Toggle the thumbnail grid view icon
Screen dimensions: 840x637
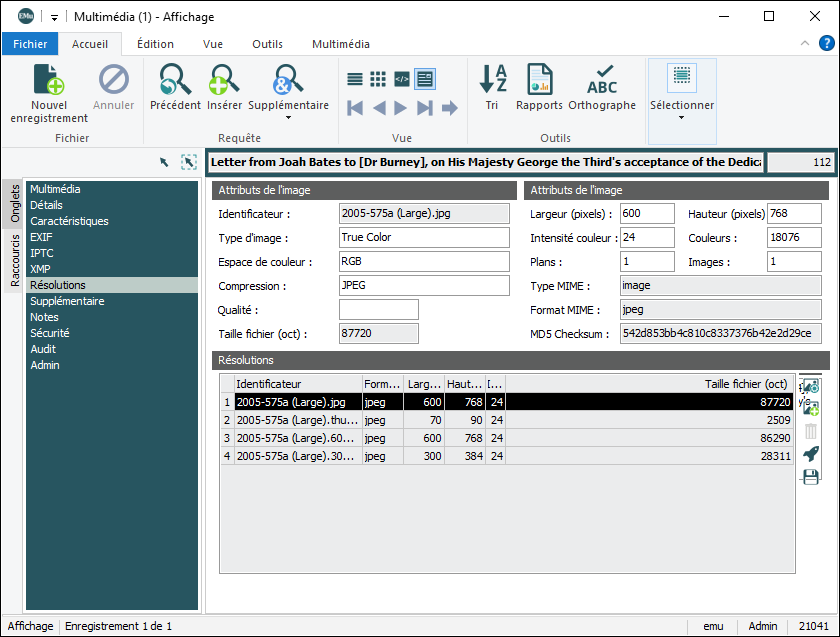378,79
